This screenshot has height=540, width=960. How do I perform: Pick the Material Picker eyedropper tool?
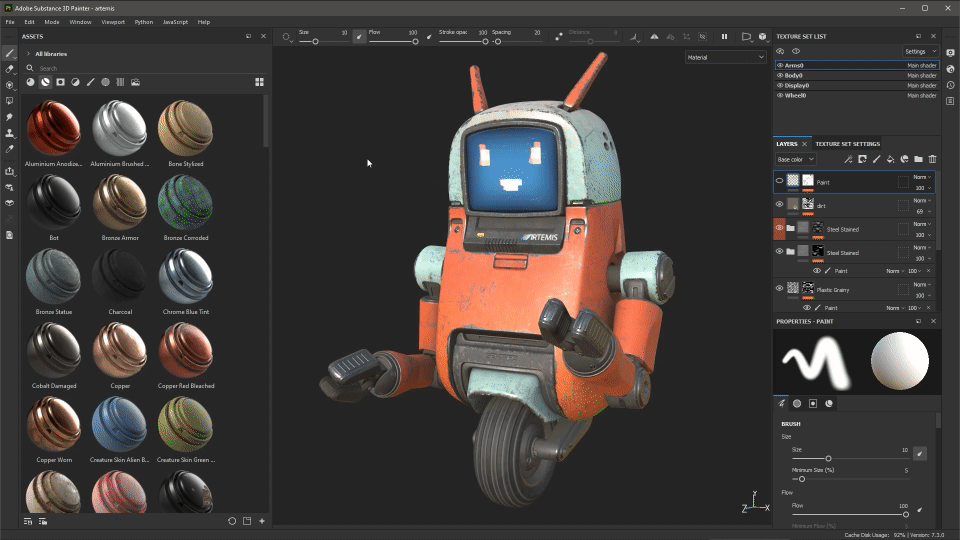10,149
